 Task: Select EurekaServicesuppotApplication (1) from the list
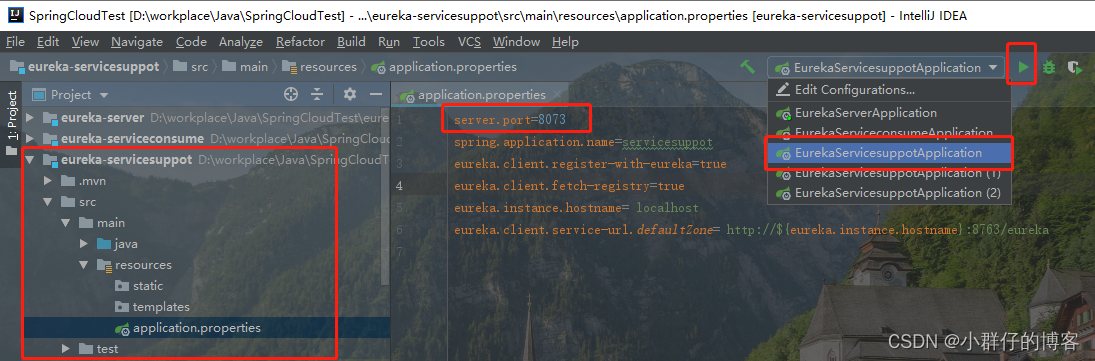[x=888, y=172]
